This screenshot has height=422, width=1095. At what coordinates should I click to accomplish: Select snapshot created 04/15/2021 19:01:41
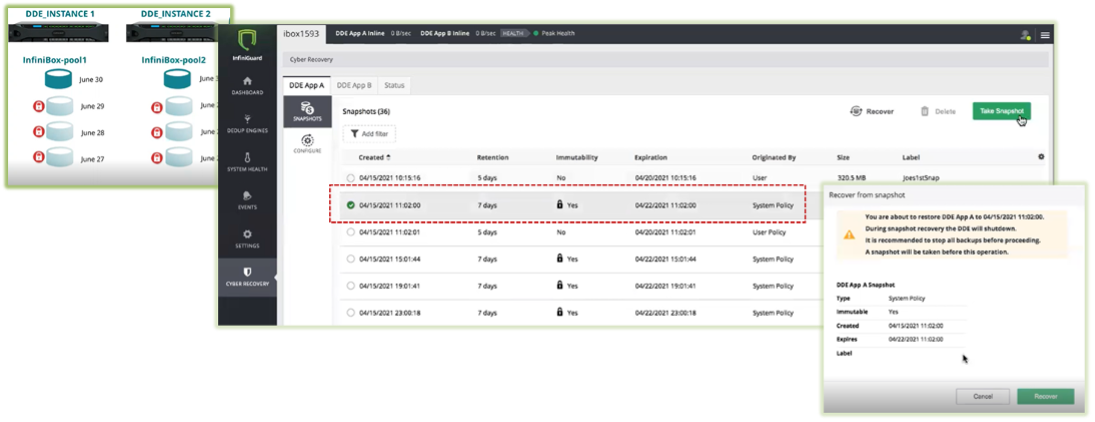click(x=350, y=285)
